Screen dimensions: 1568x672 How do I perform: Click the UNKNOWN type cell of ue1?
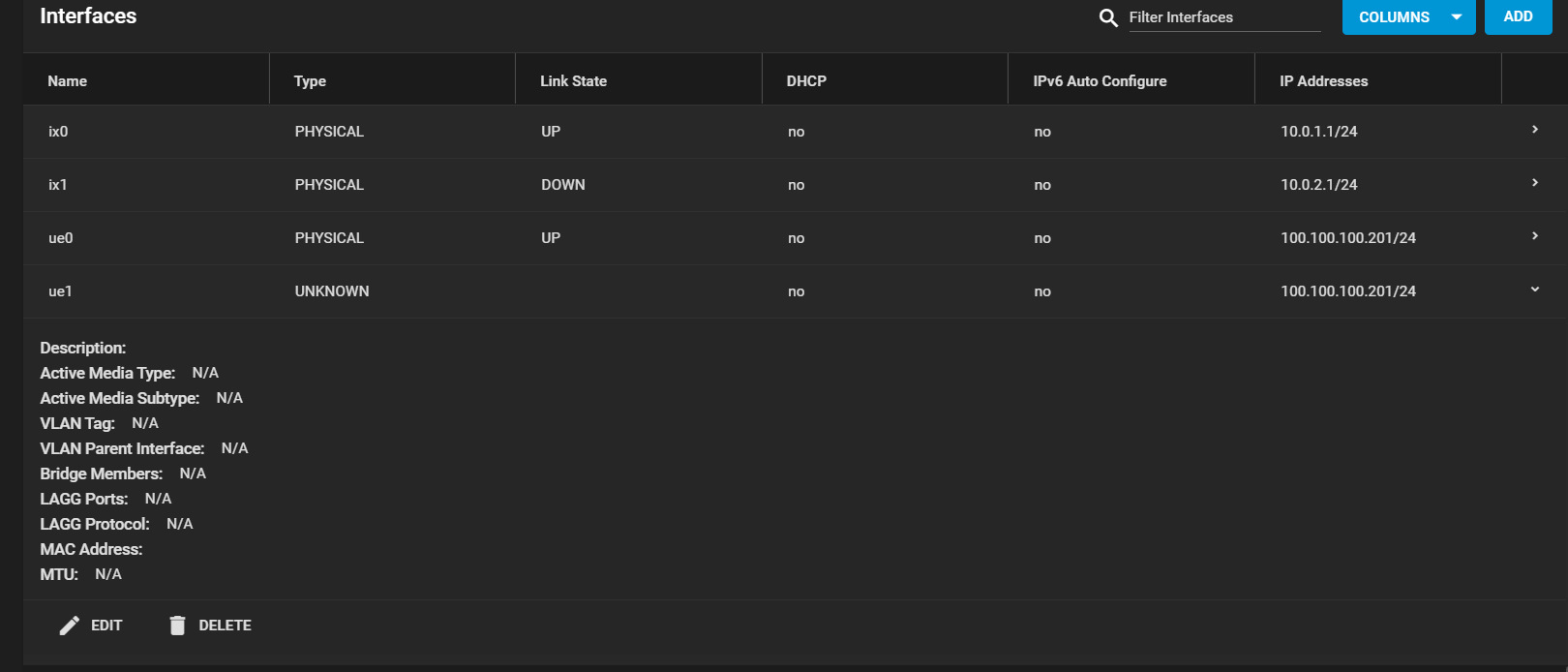[x=332, y=291]
